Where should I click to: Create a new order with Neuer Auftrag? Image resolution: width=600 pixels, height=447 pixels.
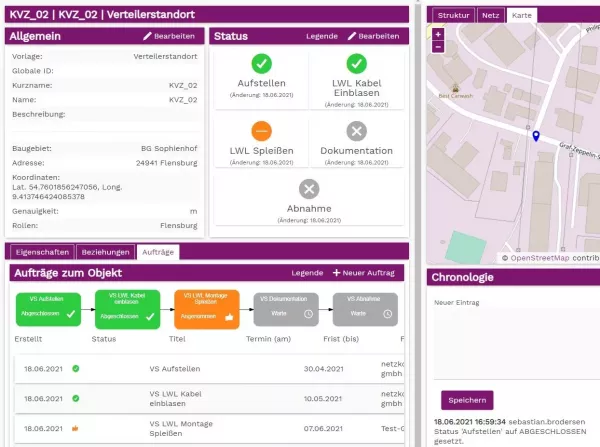[363, 273]
